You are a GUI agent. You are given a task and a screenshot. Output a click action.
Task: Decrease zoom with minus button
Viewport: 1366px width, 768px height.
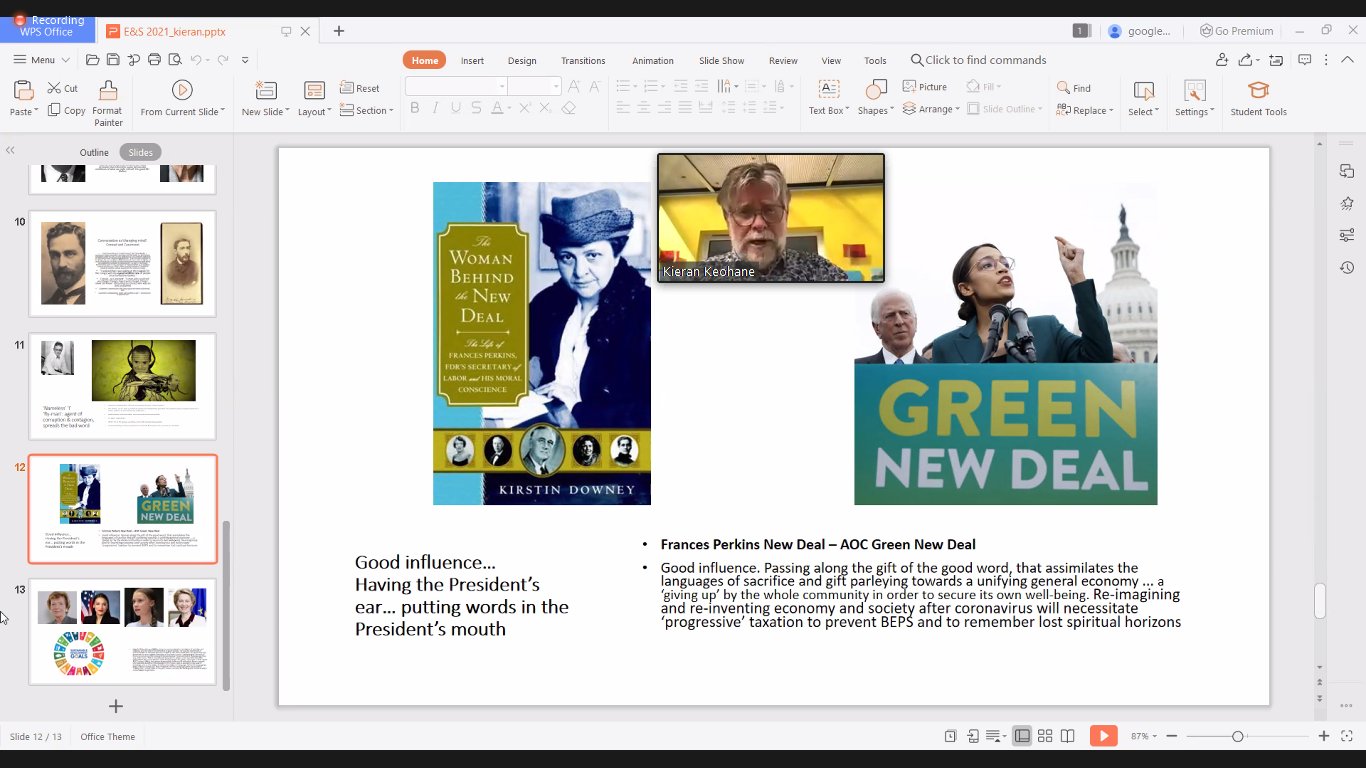1172,736
